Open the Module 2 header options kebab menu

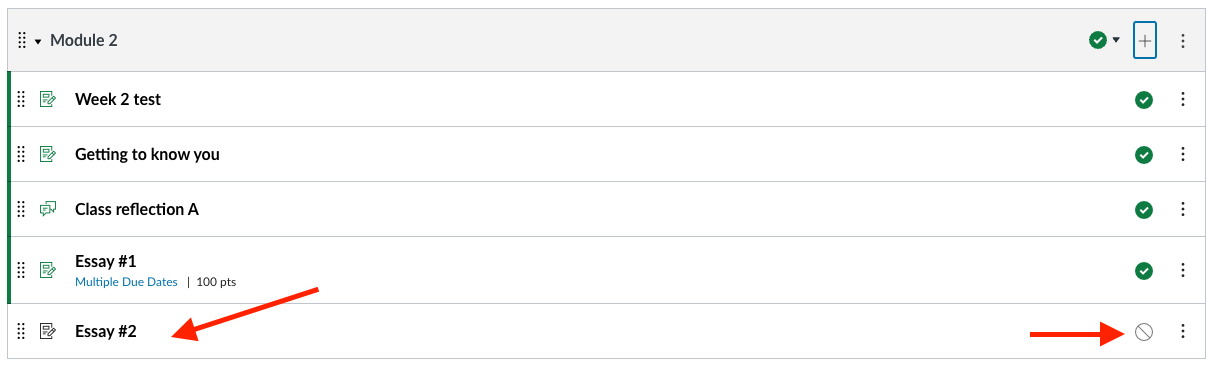(1183, 41)
